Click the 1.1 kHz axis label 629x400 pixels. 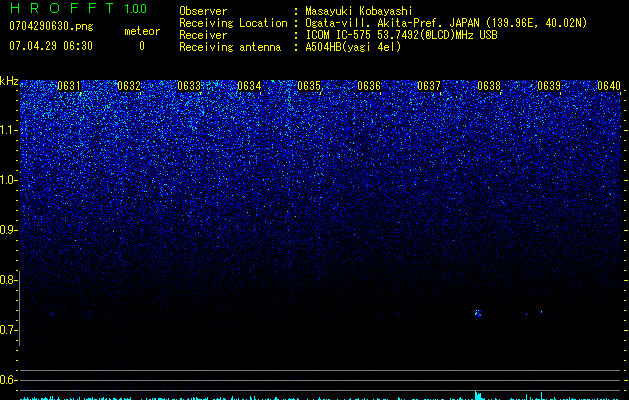(x=9, y=130)
